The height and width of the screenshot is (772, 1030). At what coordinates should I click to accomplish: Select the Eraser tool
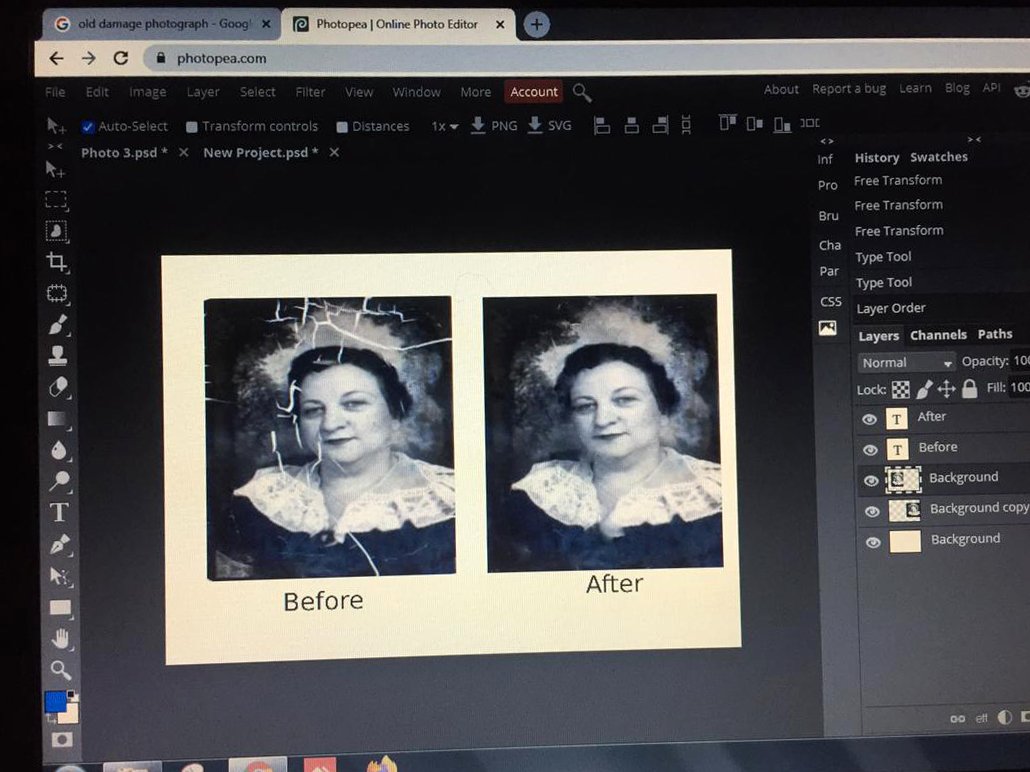58,387
